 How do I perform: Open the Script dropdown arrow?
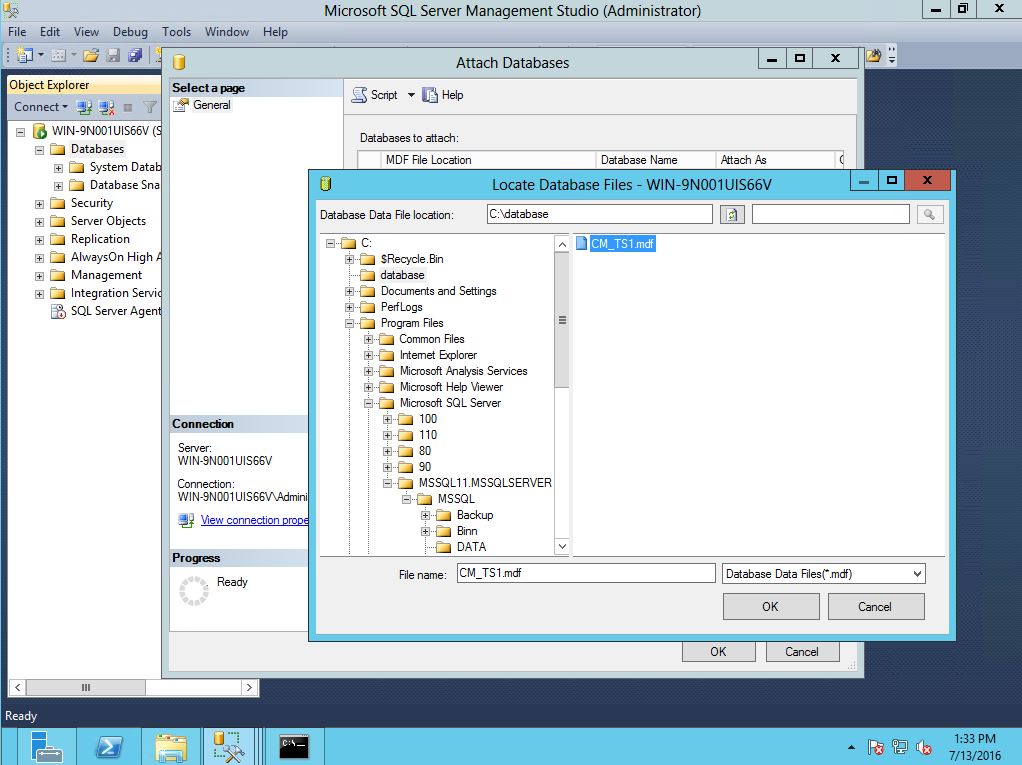(x=411, y=95)
